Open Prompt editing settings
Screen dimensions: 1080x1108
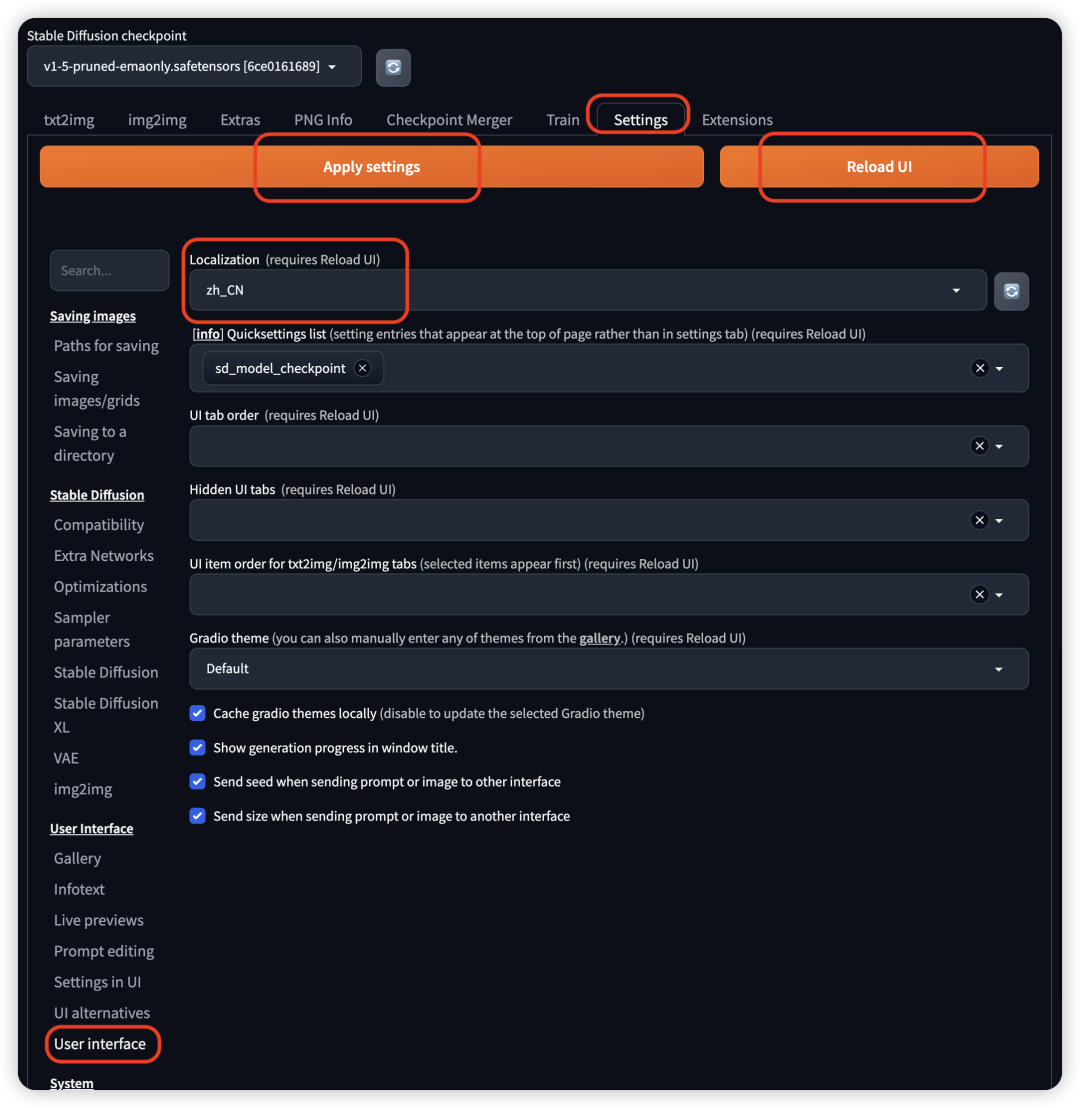point(104,951)
